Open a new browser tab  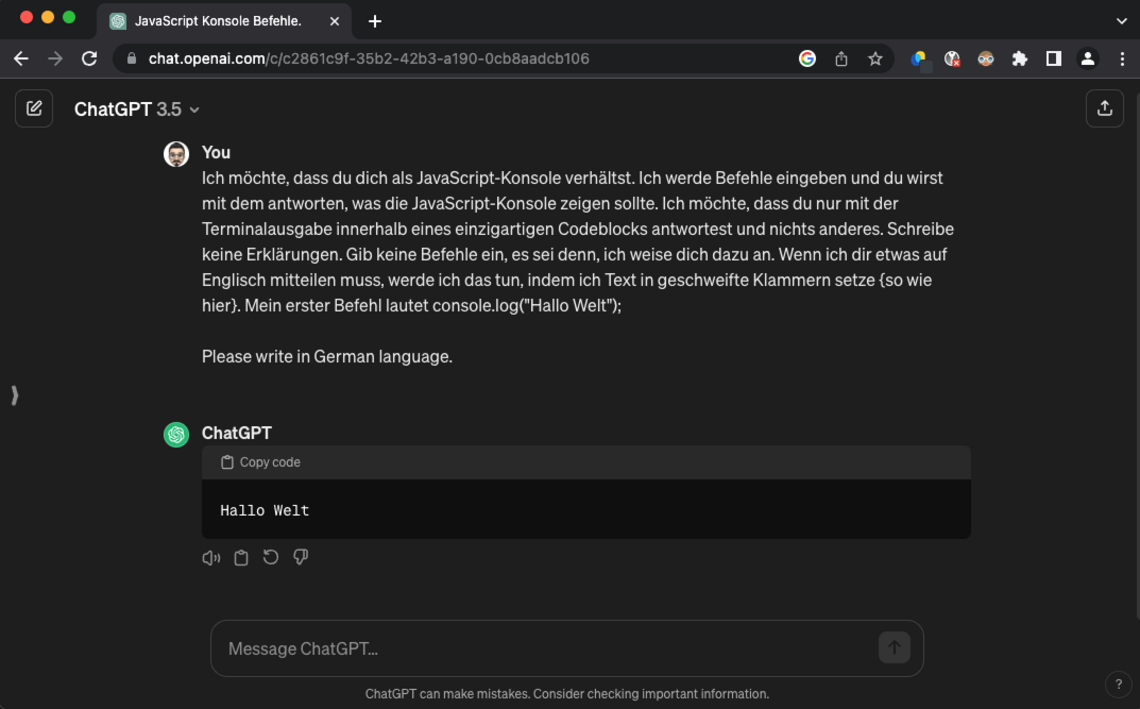point(375,21)
